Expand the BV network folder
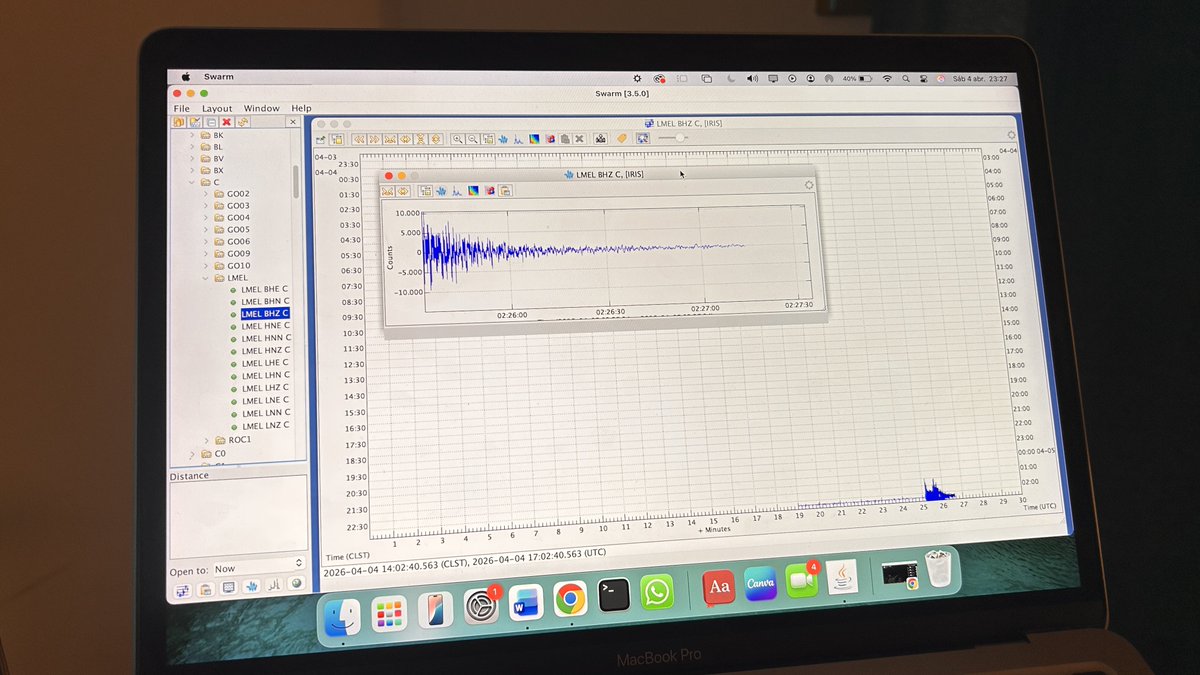 (192, 158)
